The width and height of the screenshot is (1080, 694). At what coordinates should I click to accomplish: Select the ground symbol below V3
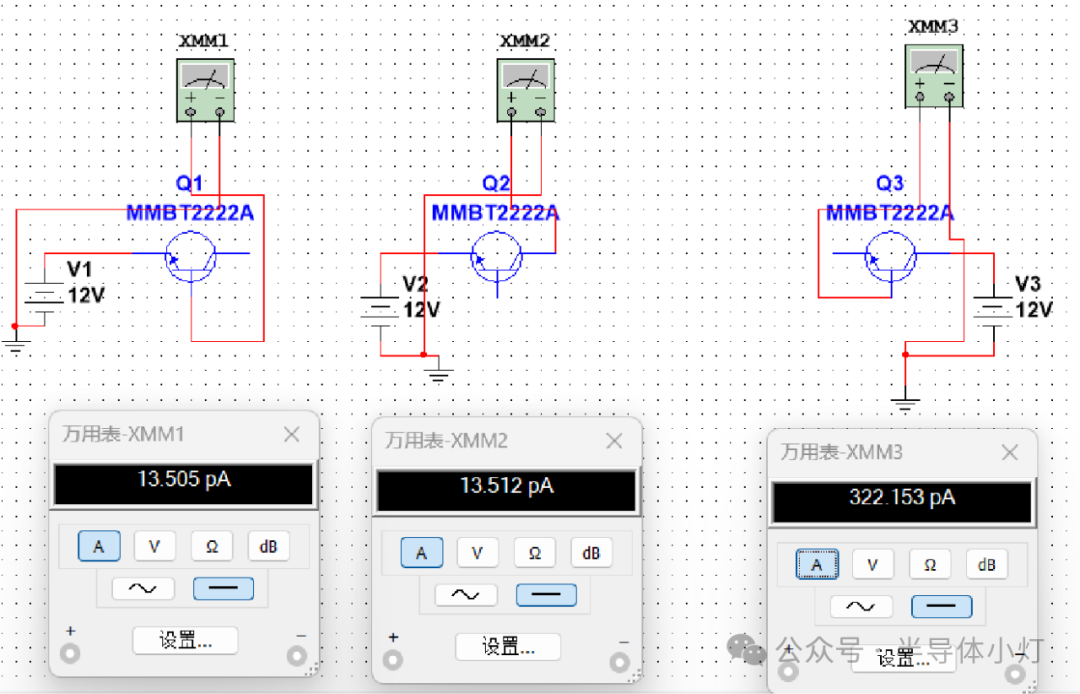[x=905, y=405]
